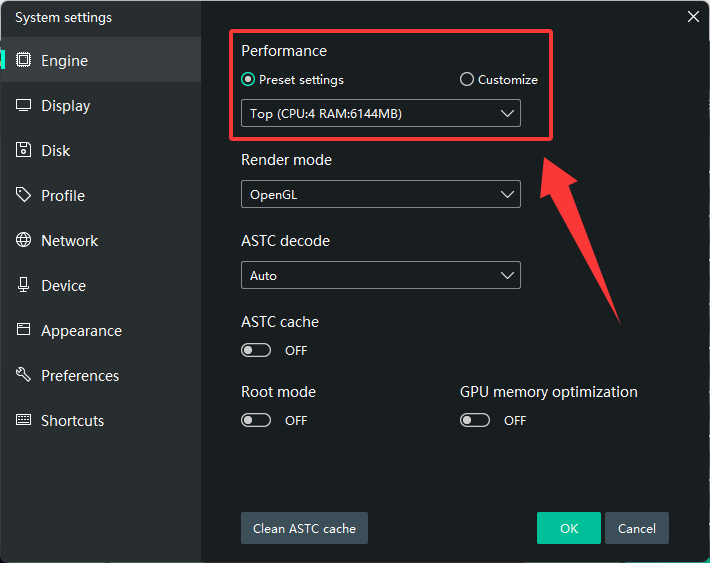Click the Display monitor icon
This screenshot has height=563, width=710.
click(x=23, y=106)
